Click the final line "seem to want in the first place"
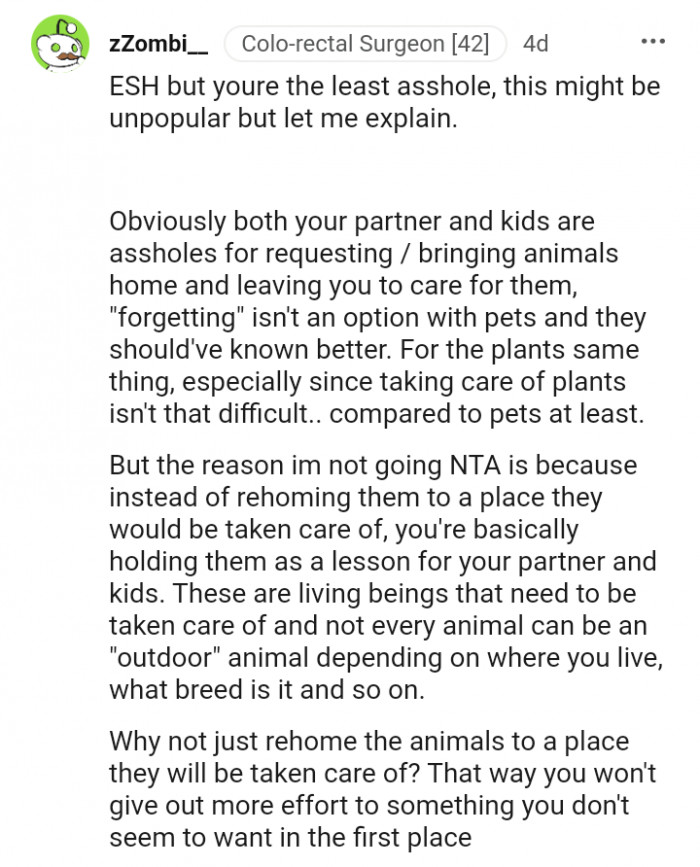700x867 pixels. point(289,839)
